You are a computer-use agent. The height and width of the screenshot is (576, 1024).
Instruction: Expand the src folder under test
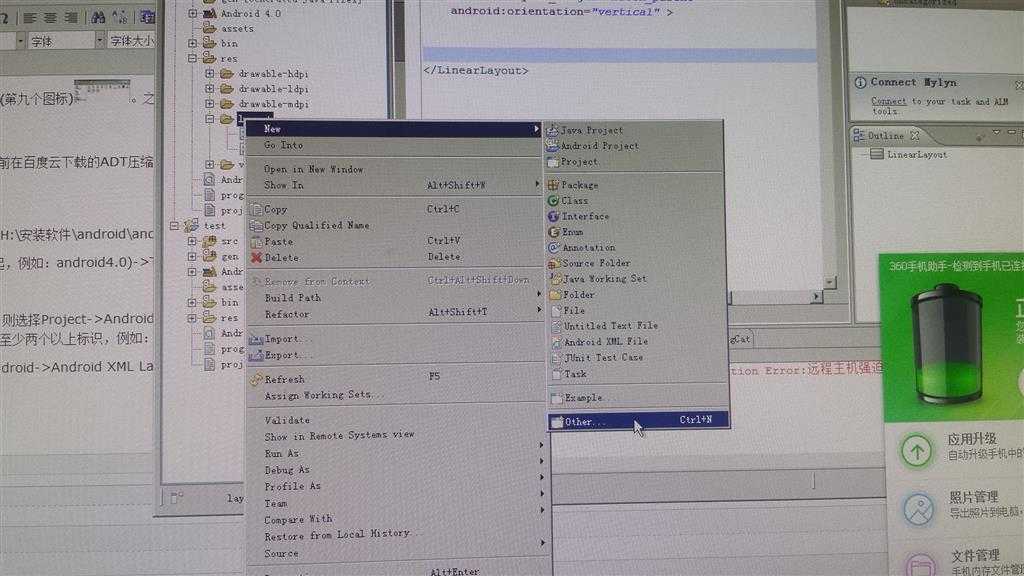click(192, 241)
